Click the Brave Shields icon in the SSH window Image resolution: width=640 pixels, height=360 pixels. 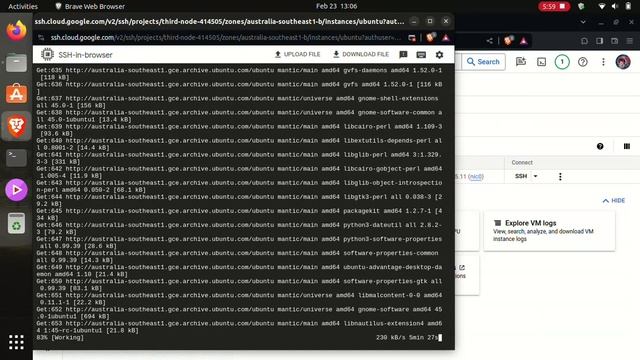tap(430, 38)
